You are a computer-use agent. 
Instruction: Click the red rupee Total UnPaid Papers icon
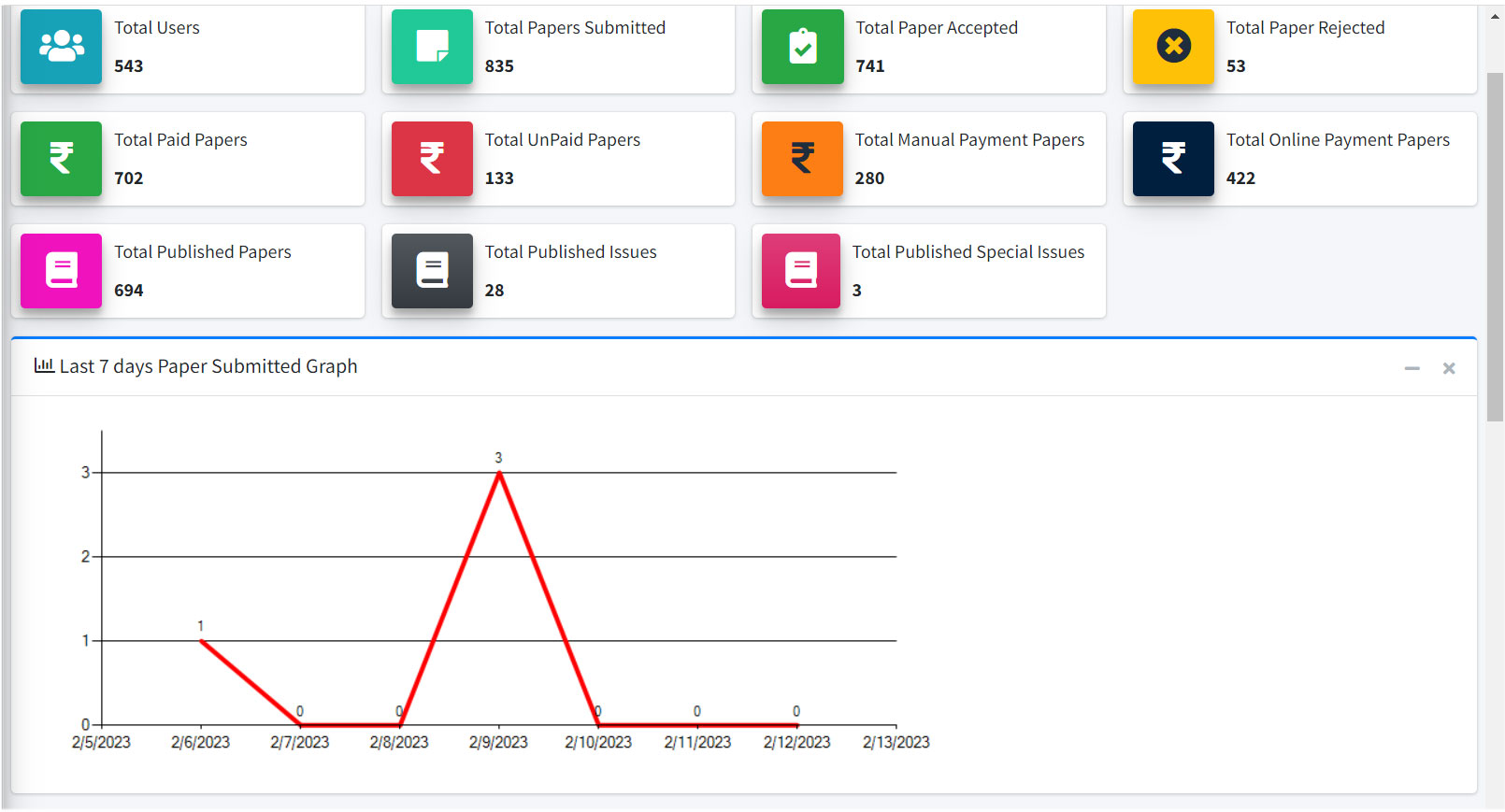click(432, 158)
